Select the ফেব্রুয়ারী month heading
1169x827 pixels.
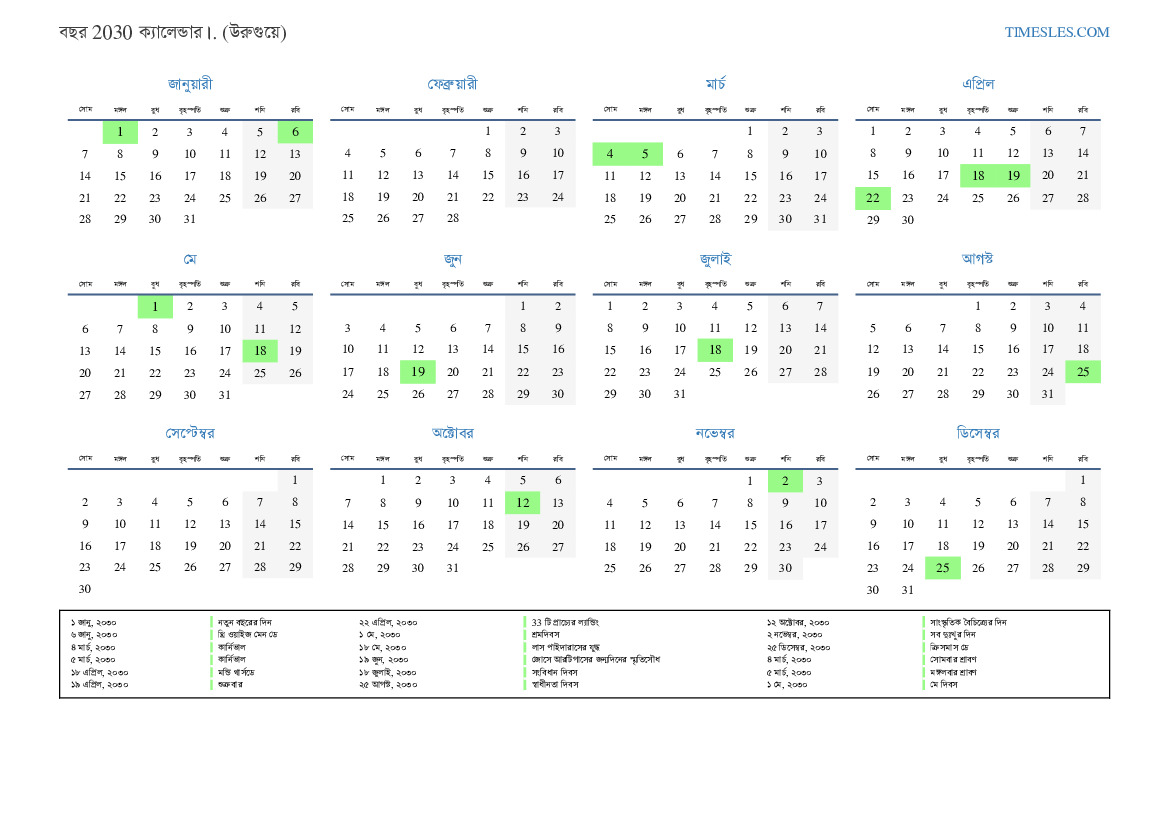453,84
